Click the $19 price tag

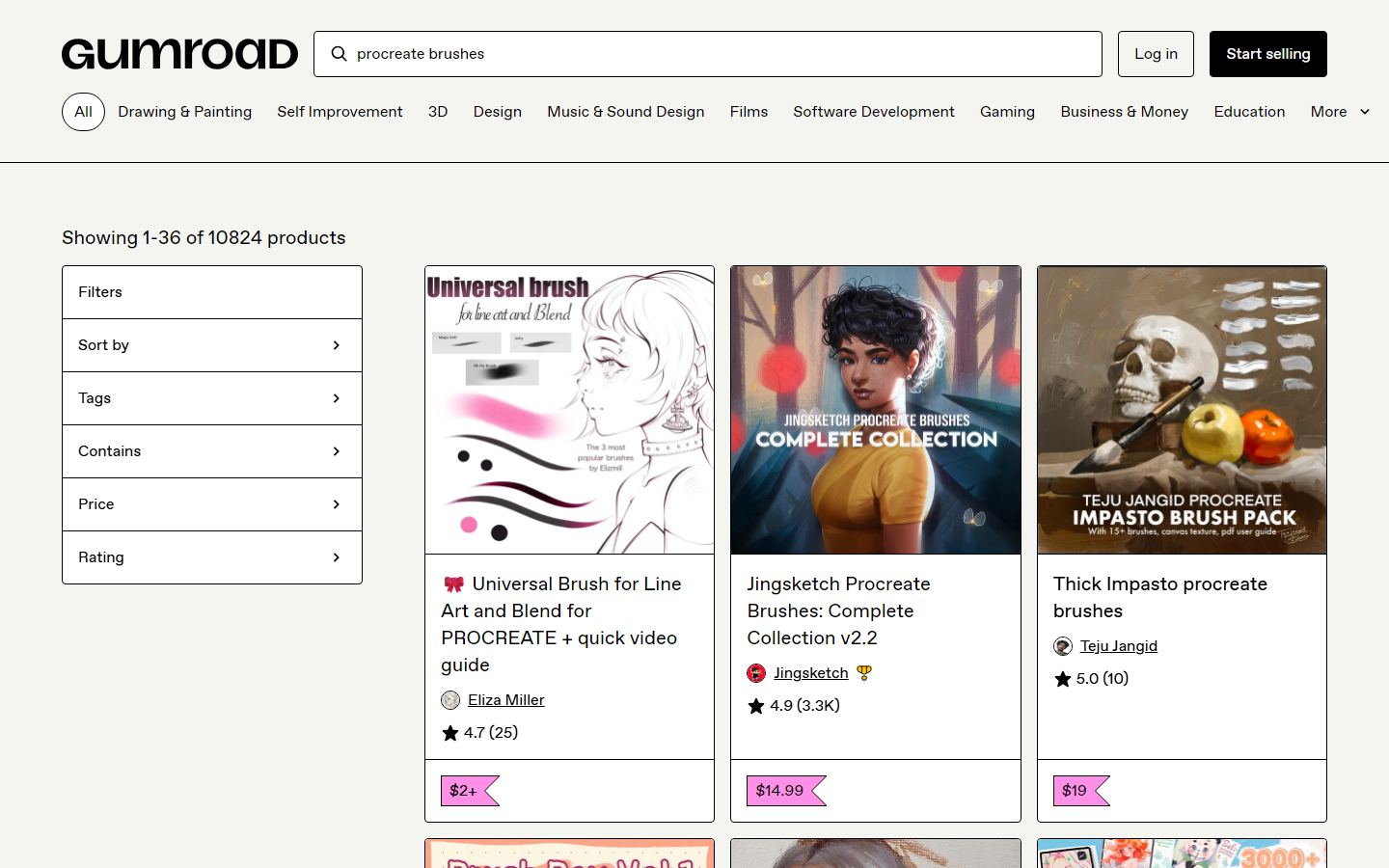[x=1081, y=791]
